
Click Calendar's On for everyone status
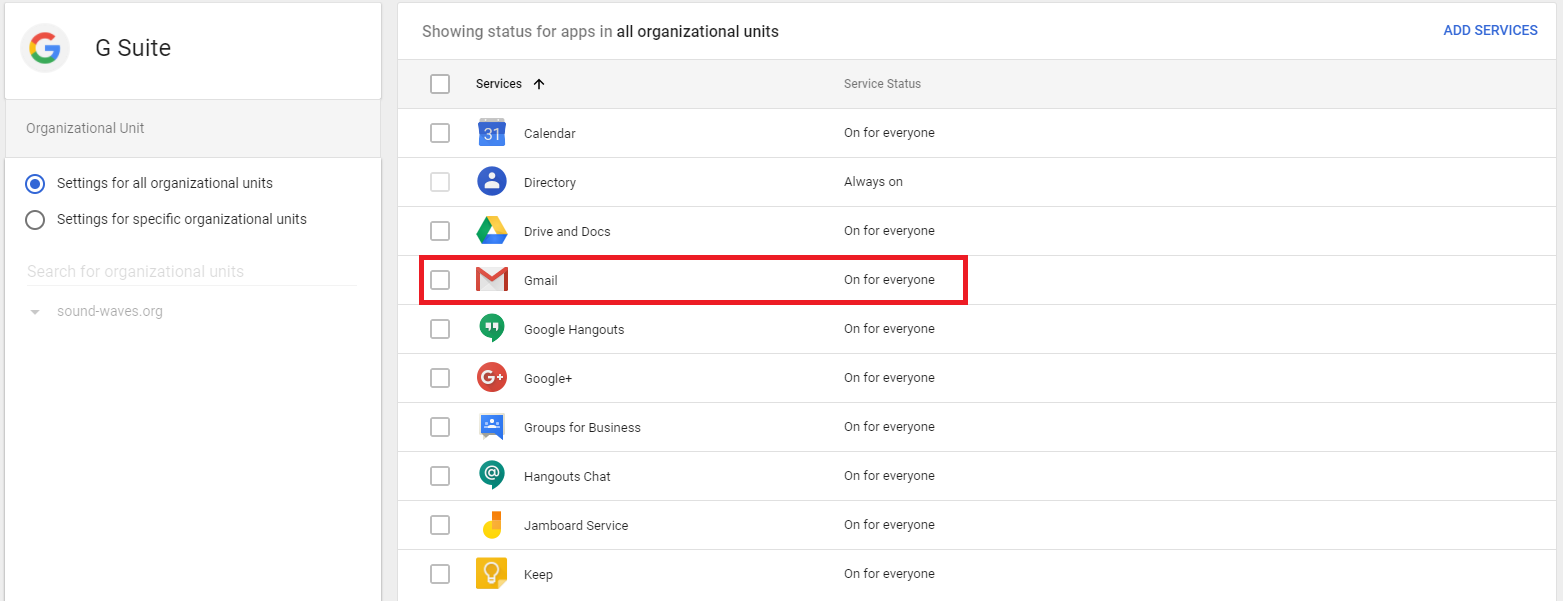coord(889,133)
